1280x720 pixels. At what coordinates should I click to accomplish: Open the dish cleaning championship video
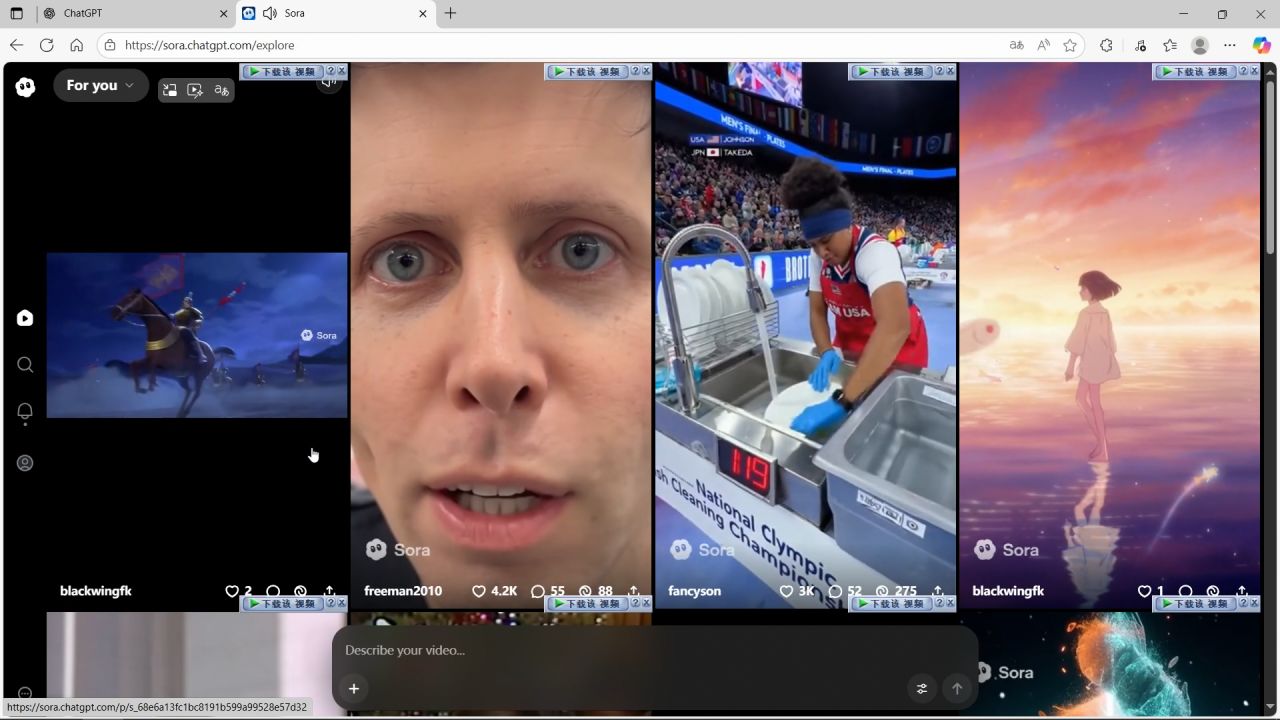(x=805, y=335)
